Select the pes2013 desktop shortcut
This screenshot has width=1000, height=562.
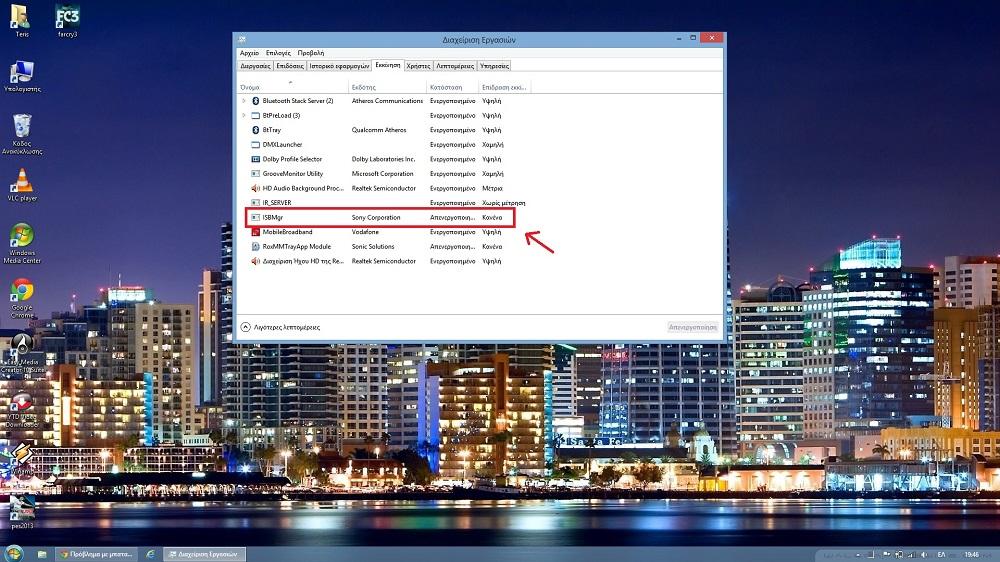click(x=22, y=512)
